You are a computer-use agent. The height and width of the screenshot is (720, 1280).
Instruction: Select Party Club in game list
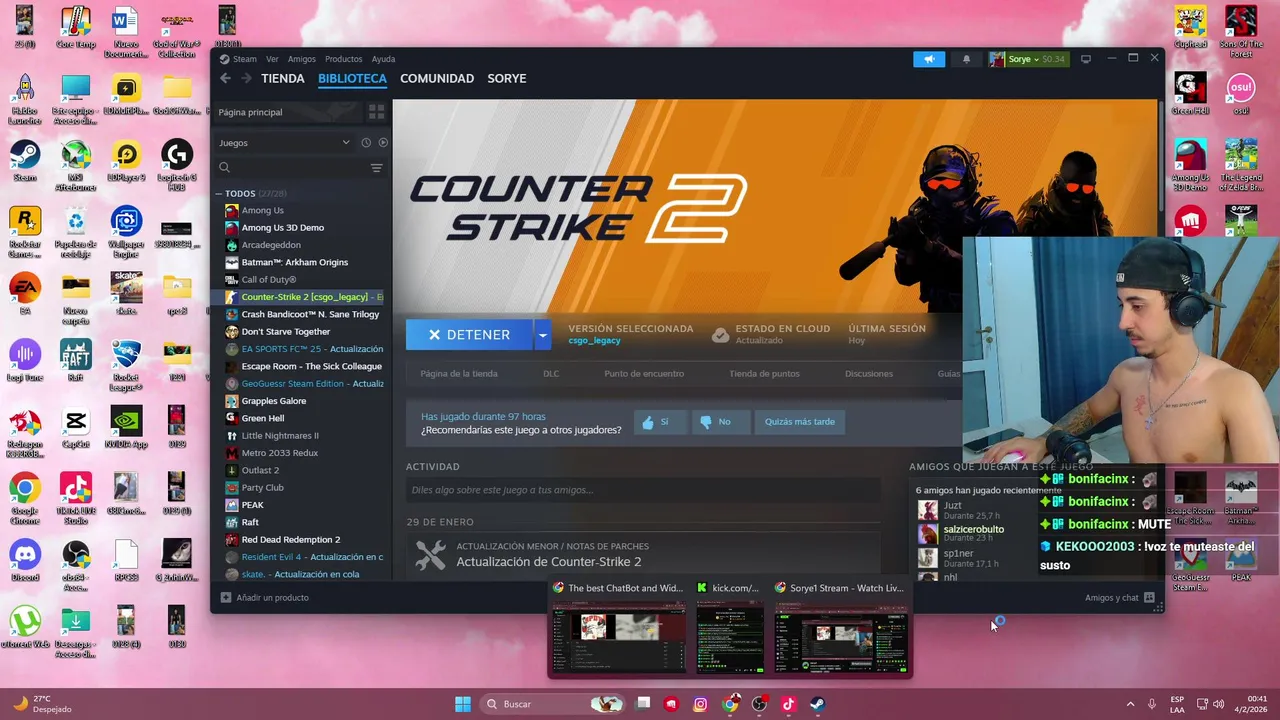coord(263,488)
